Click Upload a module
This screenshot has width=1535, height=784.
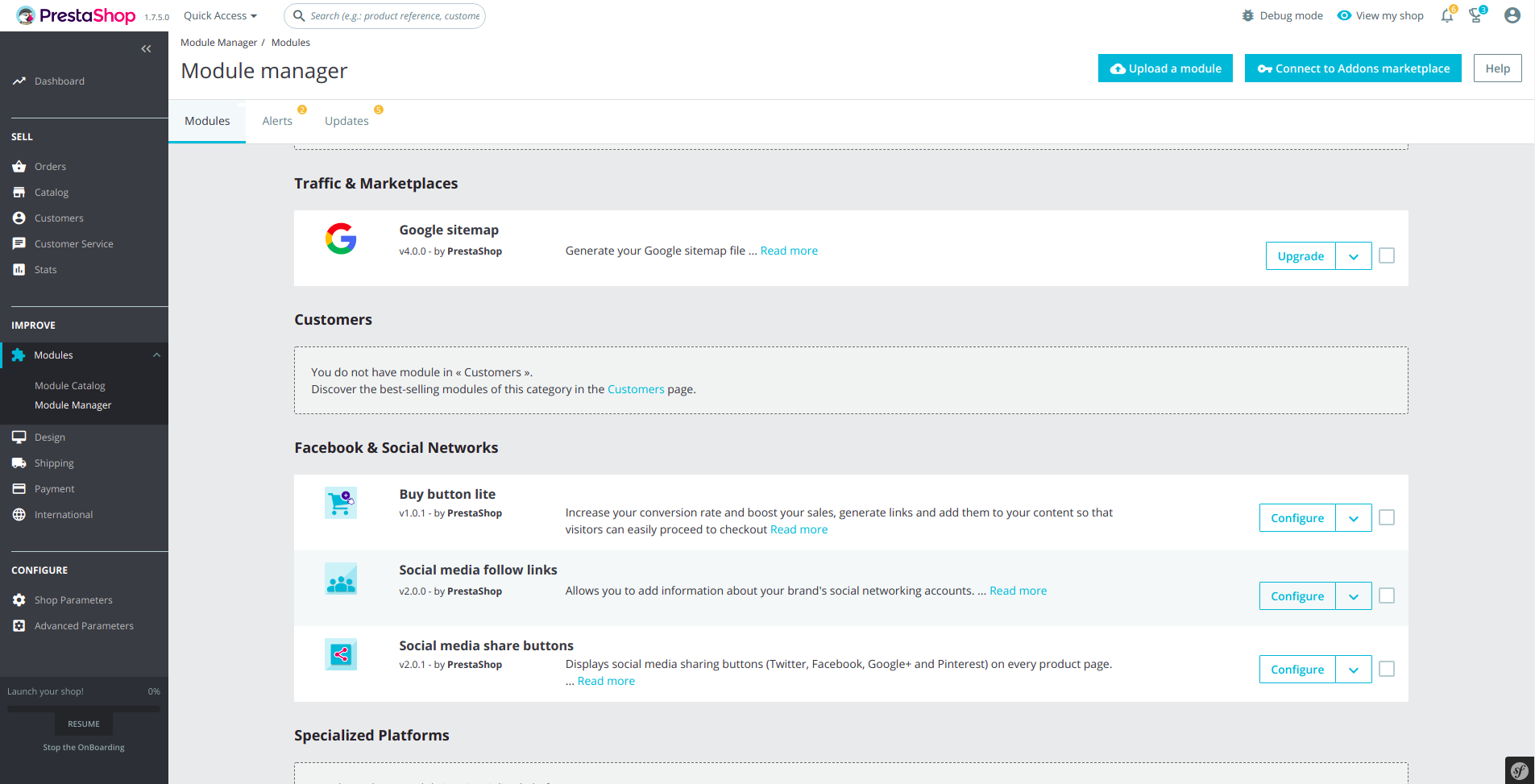click(x=1165, y=68)
